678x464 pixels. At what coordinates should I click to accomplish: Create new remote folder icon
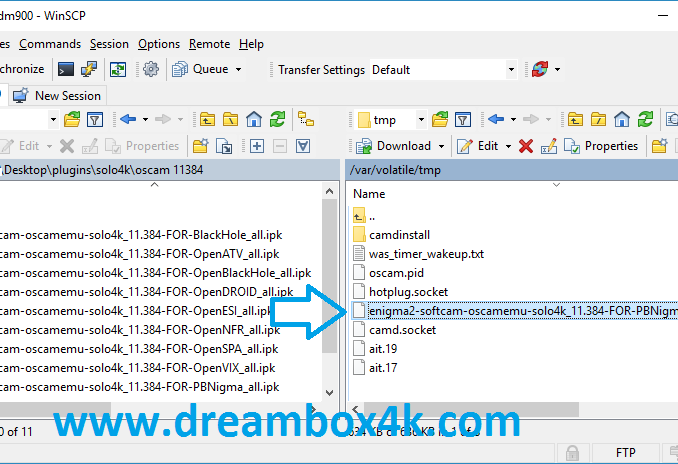point(659,146)
